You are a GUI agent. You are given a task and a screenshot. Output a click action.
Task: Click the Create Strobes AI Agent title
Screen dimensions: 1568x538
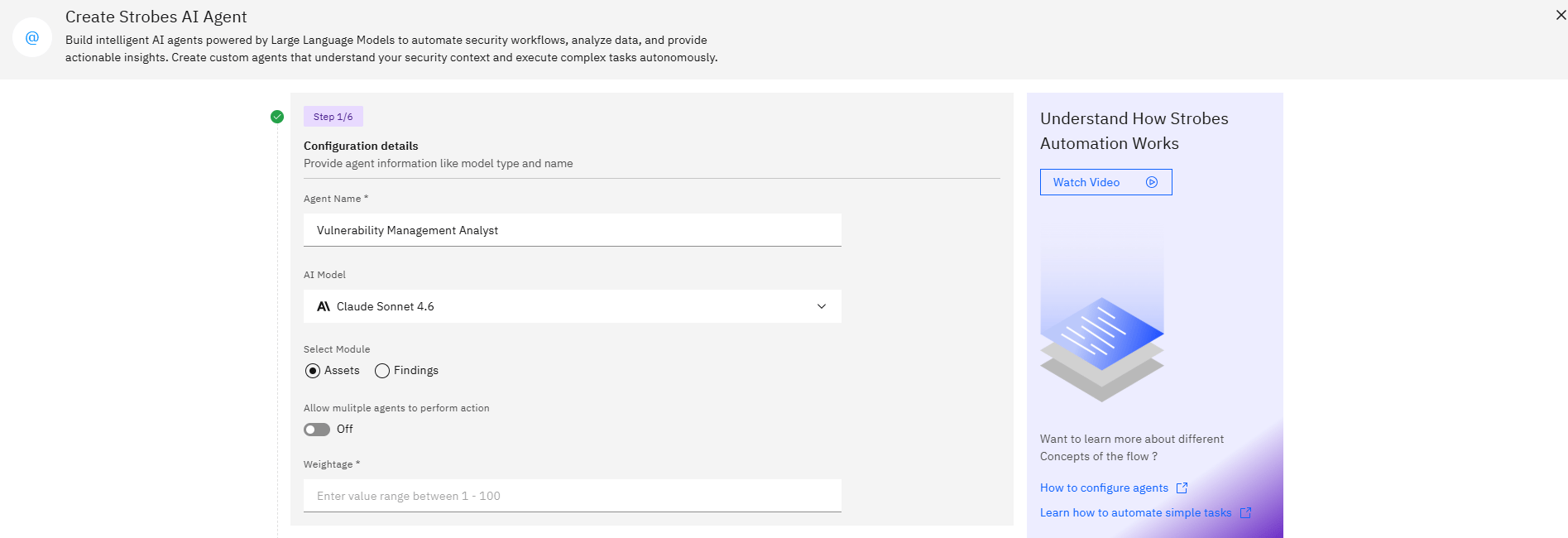click(x=156, y=17)
